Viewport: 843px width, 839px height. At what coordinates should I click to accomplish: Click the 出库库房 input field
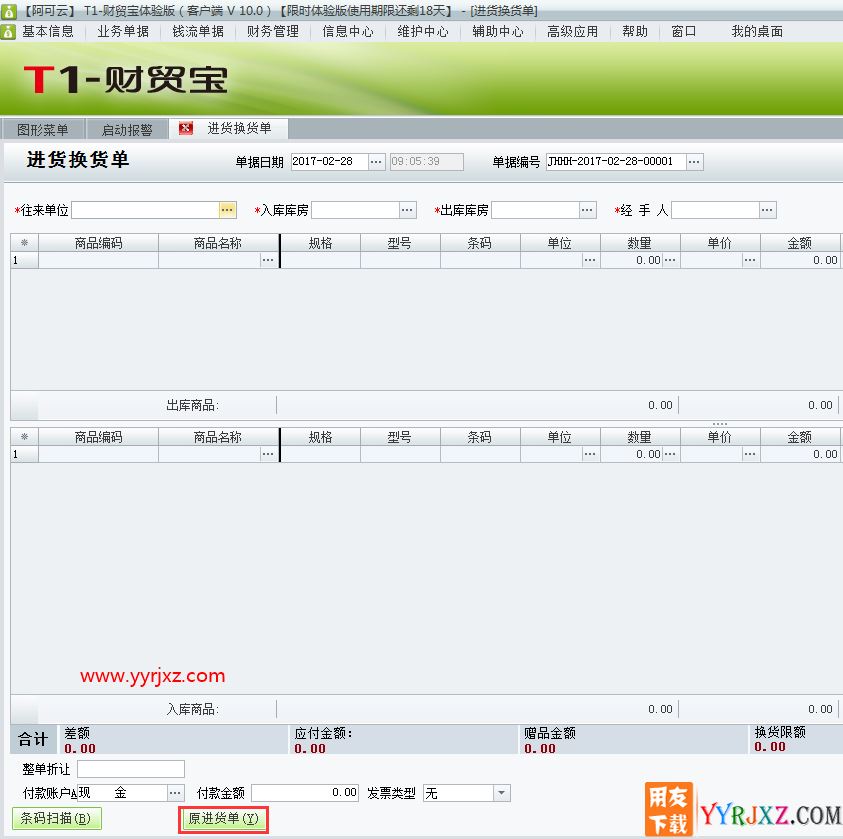[x=535, y=210]
